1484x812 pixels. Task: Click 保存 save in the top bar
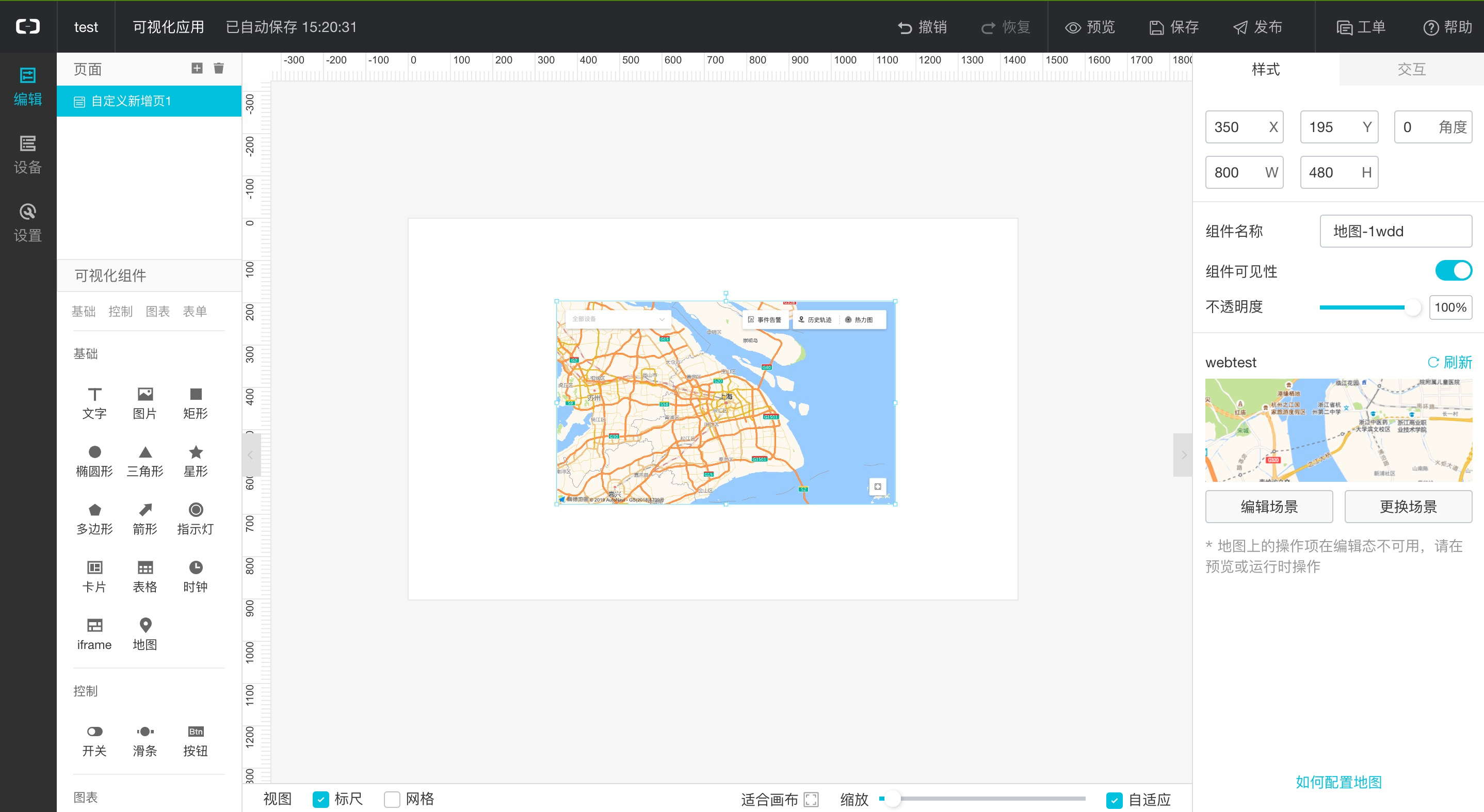1174,27
